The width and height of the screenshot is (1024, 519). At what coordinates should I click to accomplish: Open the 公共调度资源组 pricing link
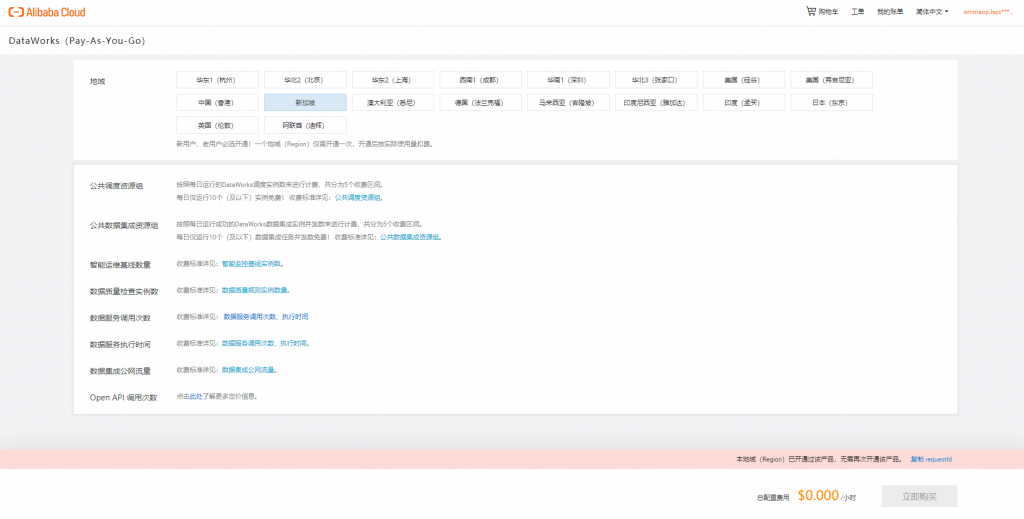pyautogui.click(x=358, y=197)
